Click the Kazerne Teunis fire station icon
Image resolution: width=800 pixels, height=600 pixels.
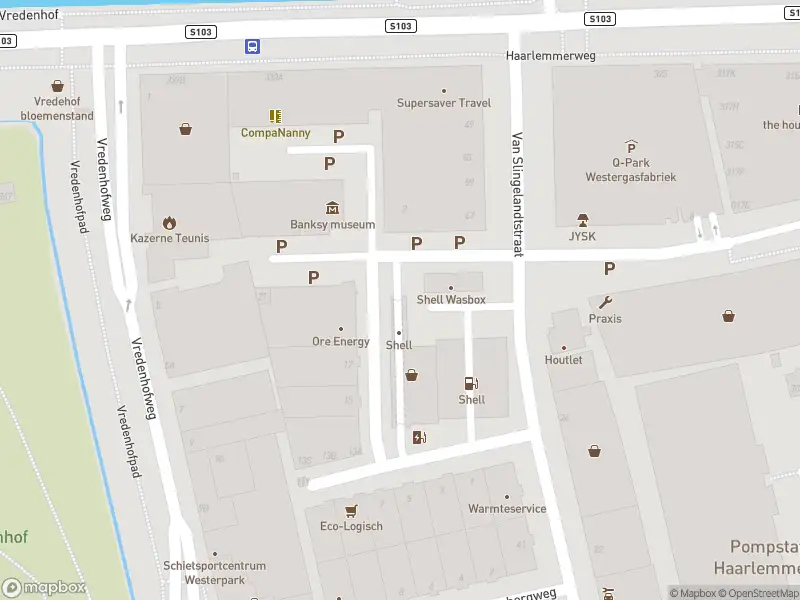(169, 223)
